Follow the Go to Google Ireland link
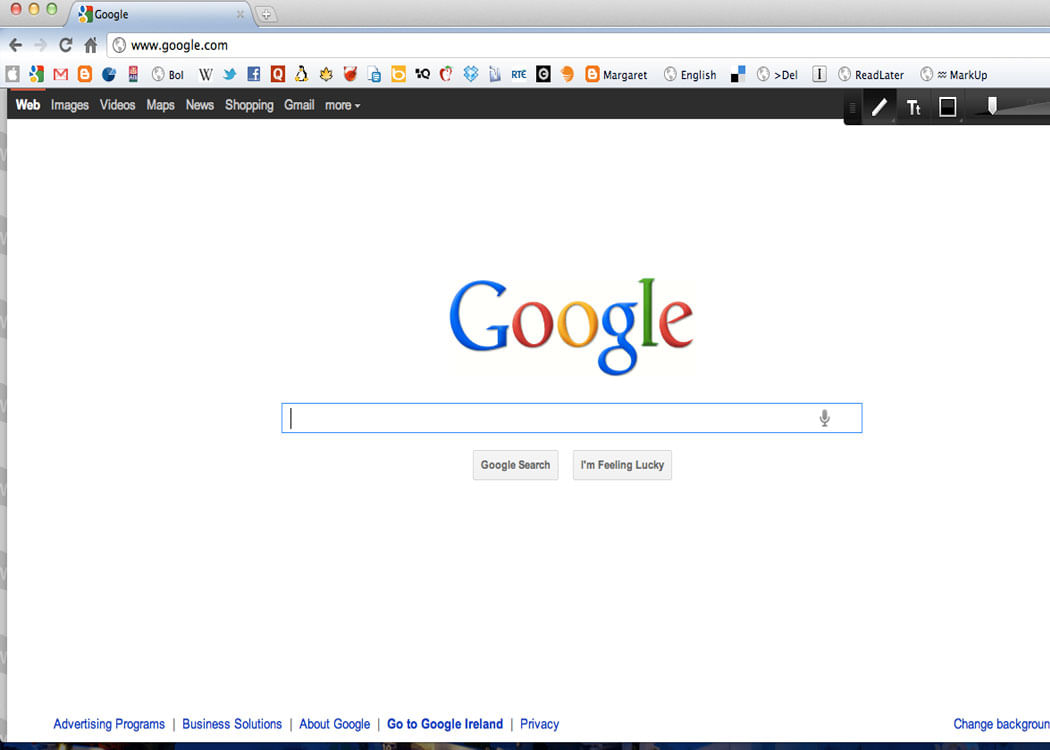This screenshot has height=750, width=1050. pyautogui.click(x=445, y=724)
